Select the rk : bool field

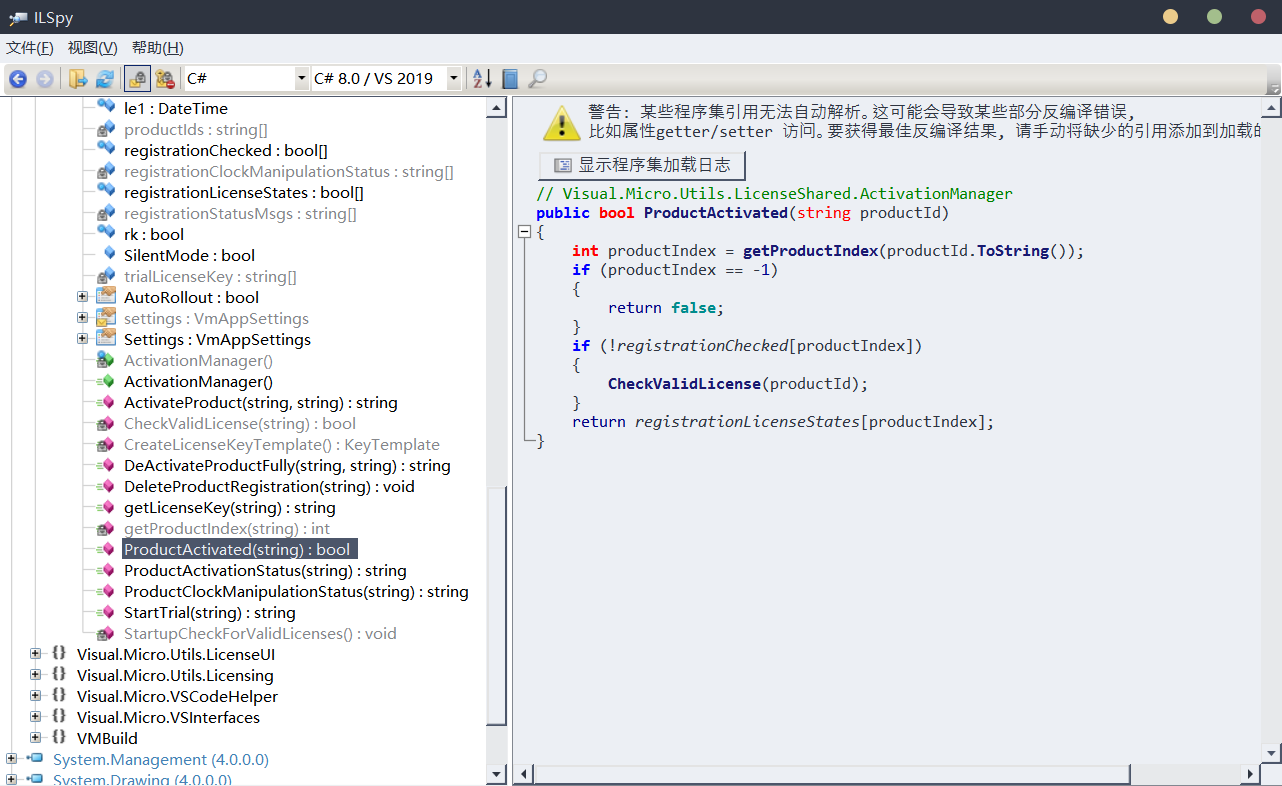click(x=154, y=234)
